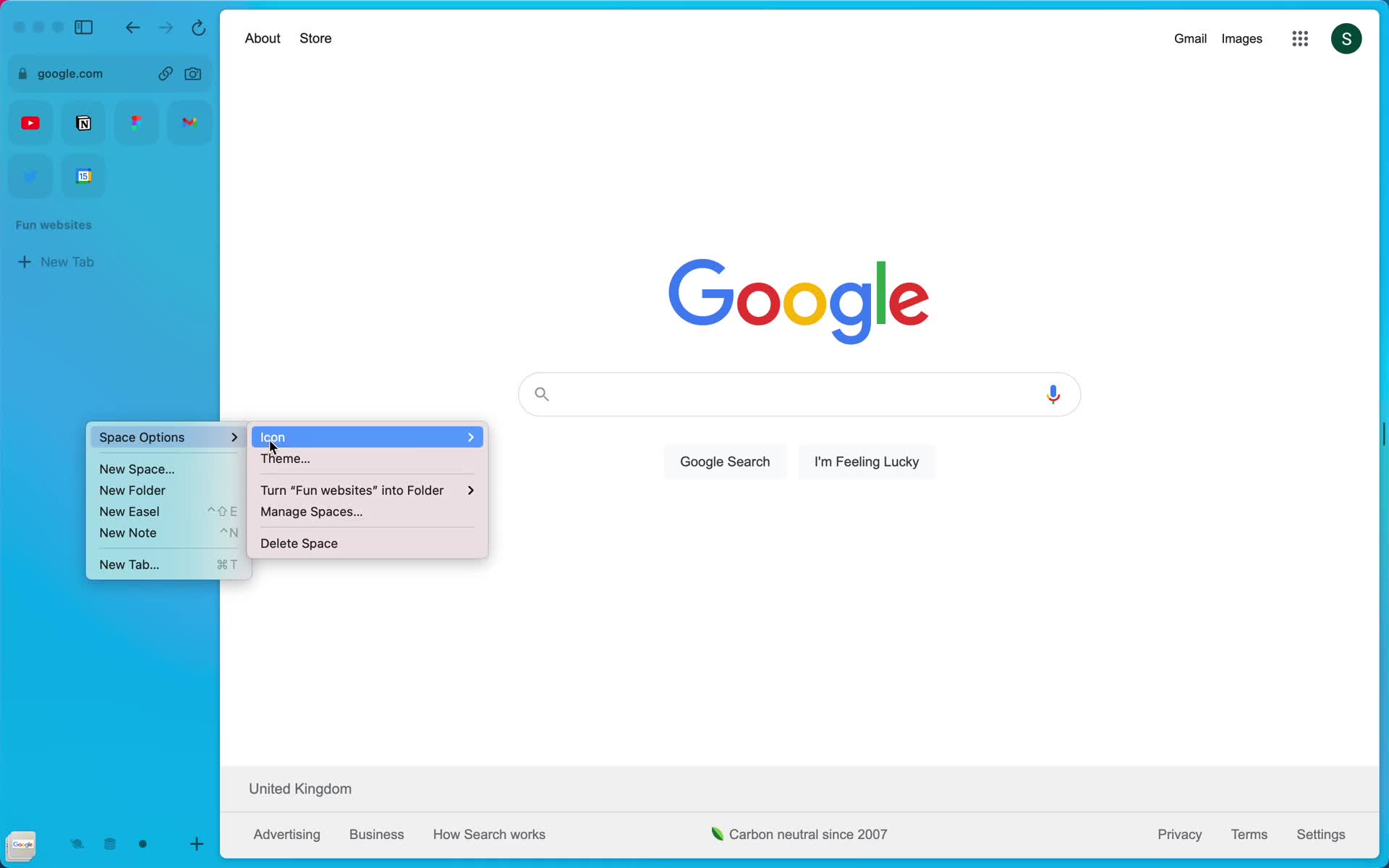The width and height of the screenshot is (1389, 868).
Task: Toggle camera capture icon in address bar
Action: click(193, 73)
